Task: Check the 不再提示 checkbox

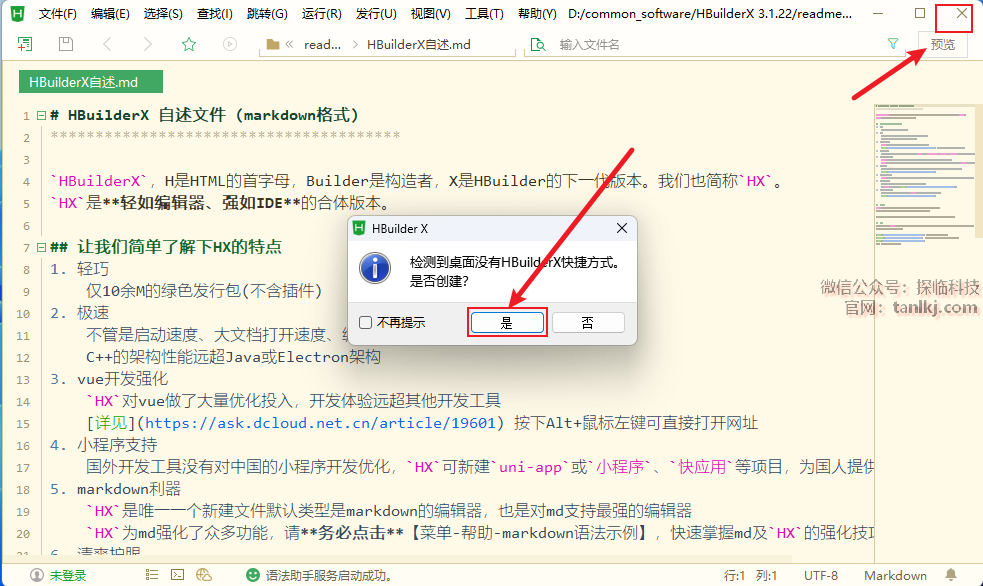Action: pyautogui.click(x=365, y=322)
